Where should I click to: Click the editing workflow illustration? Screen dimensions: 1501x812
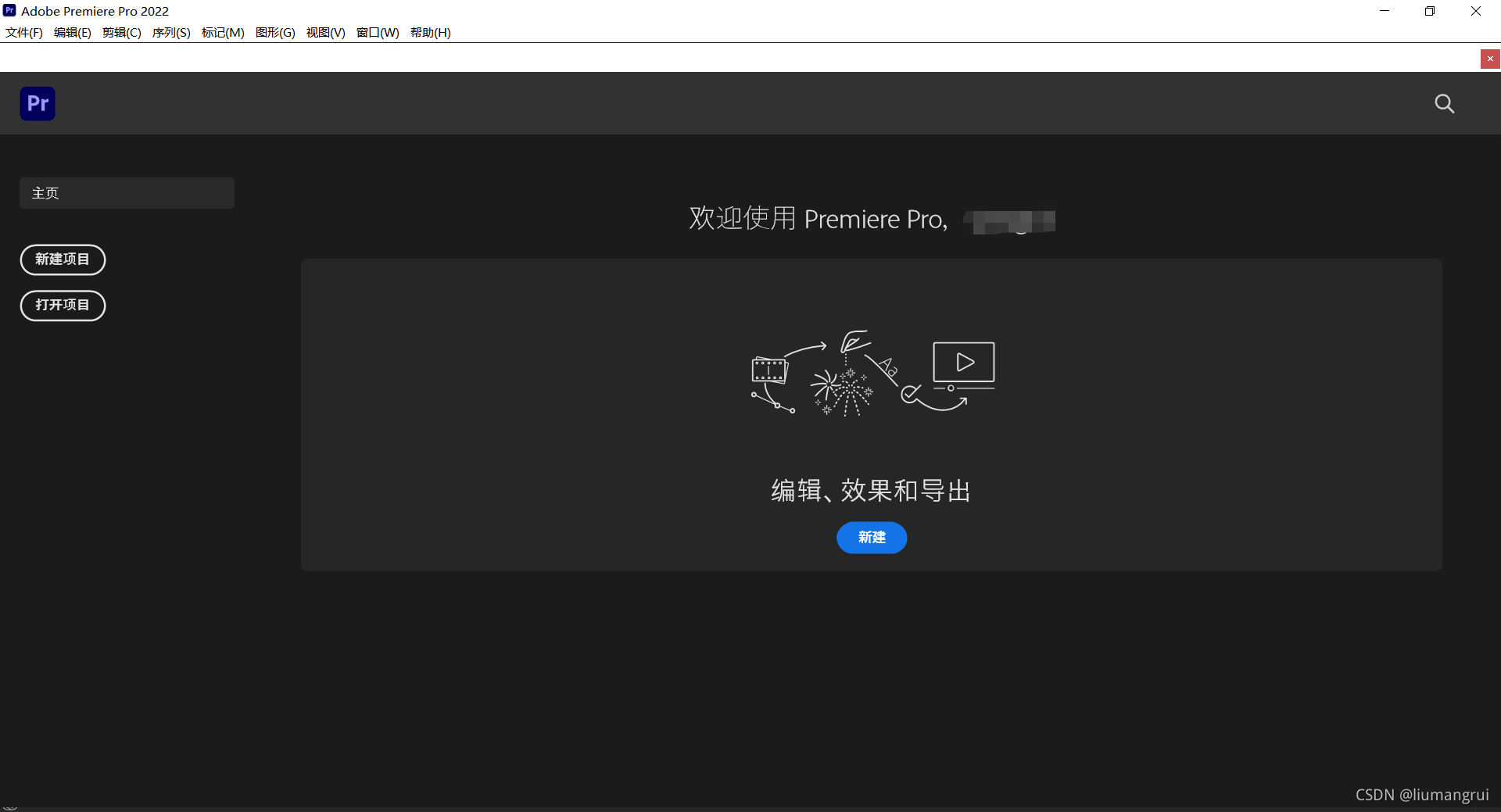(872, 373)
